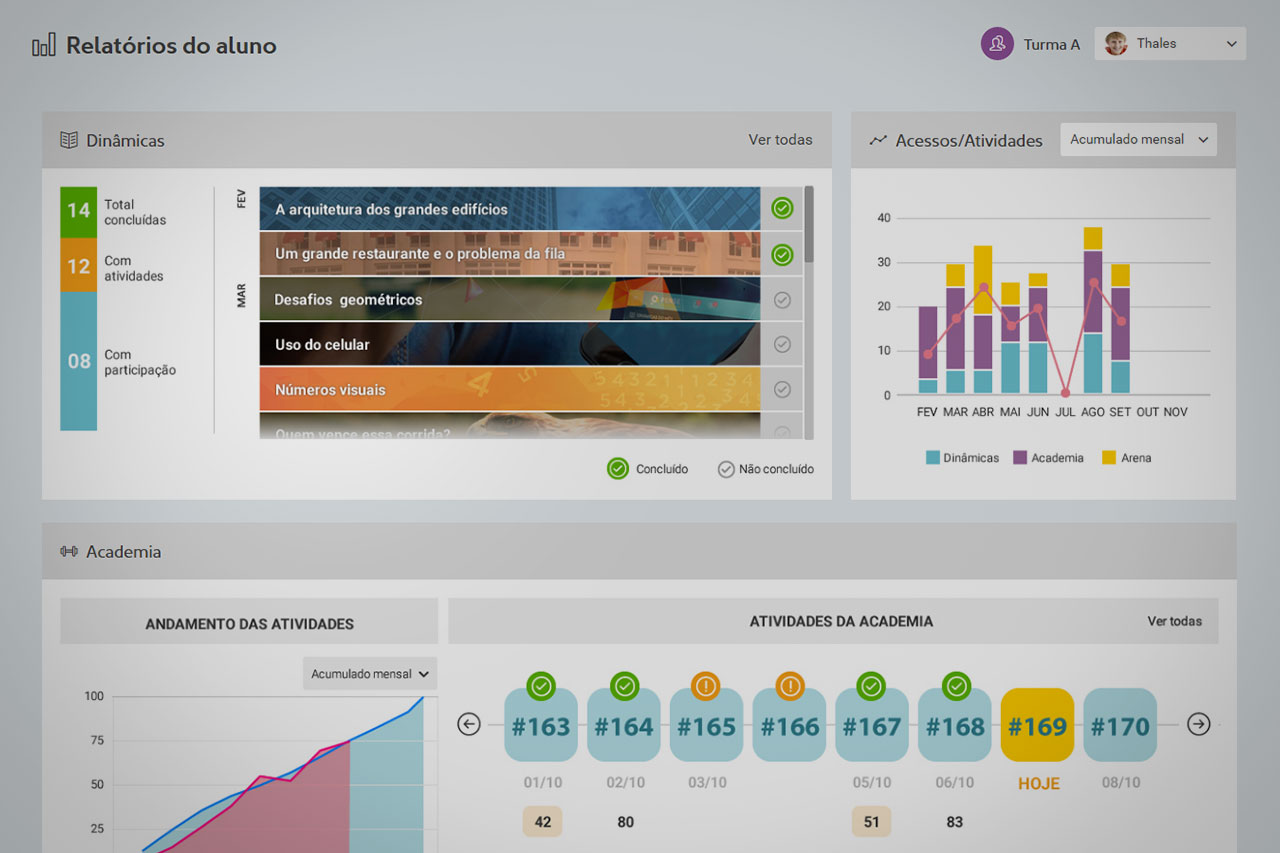This screenshot has height=853, width=1280.
Task: Select the Números visuais dynamic item
Action: [509, 389]
